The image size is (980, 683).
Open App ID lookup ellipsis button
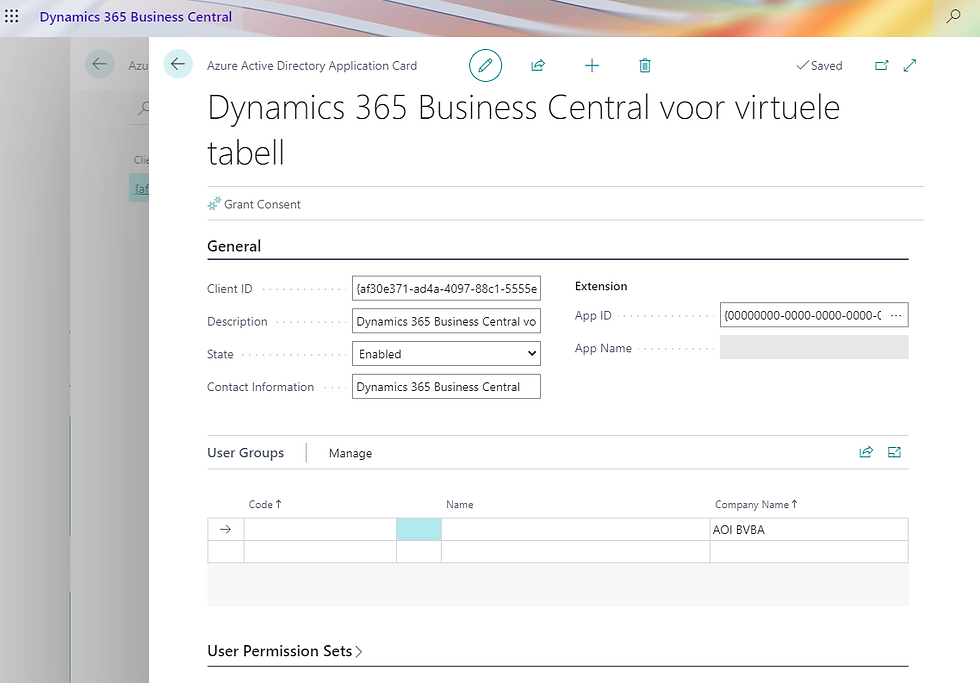pos(896,316)
